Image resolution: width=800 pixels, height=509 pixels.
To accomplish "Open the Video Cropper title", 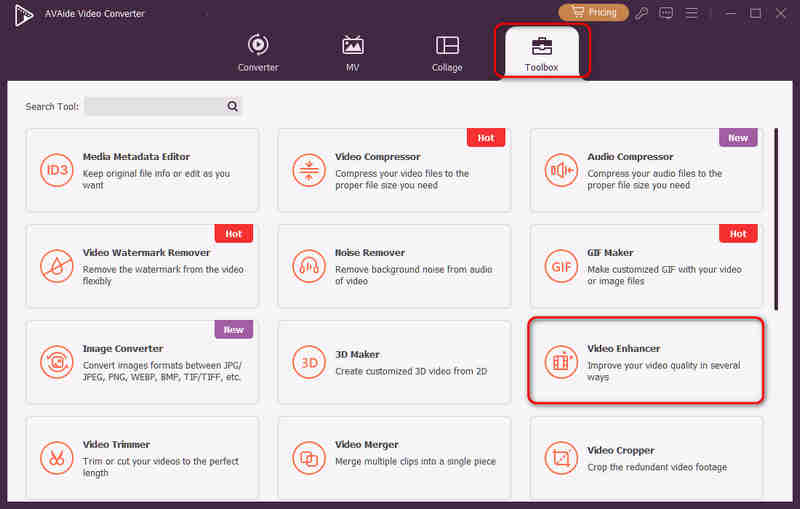I will click(x=621, y=450).
